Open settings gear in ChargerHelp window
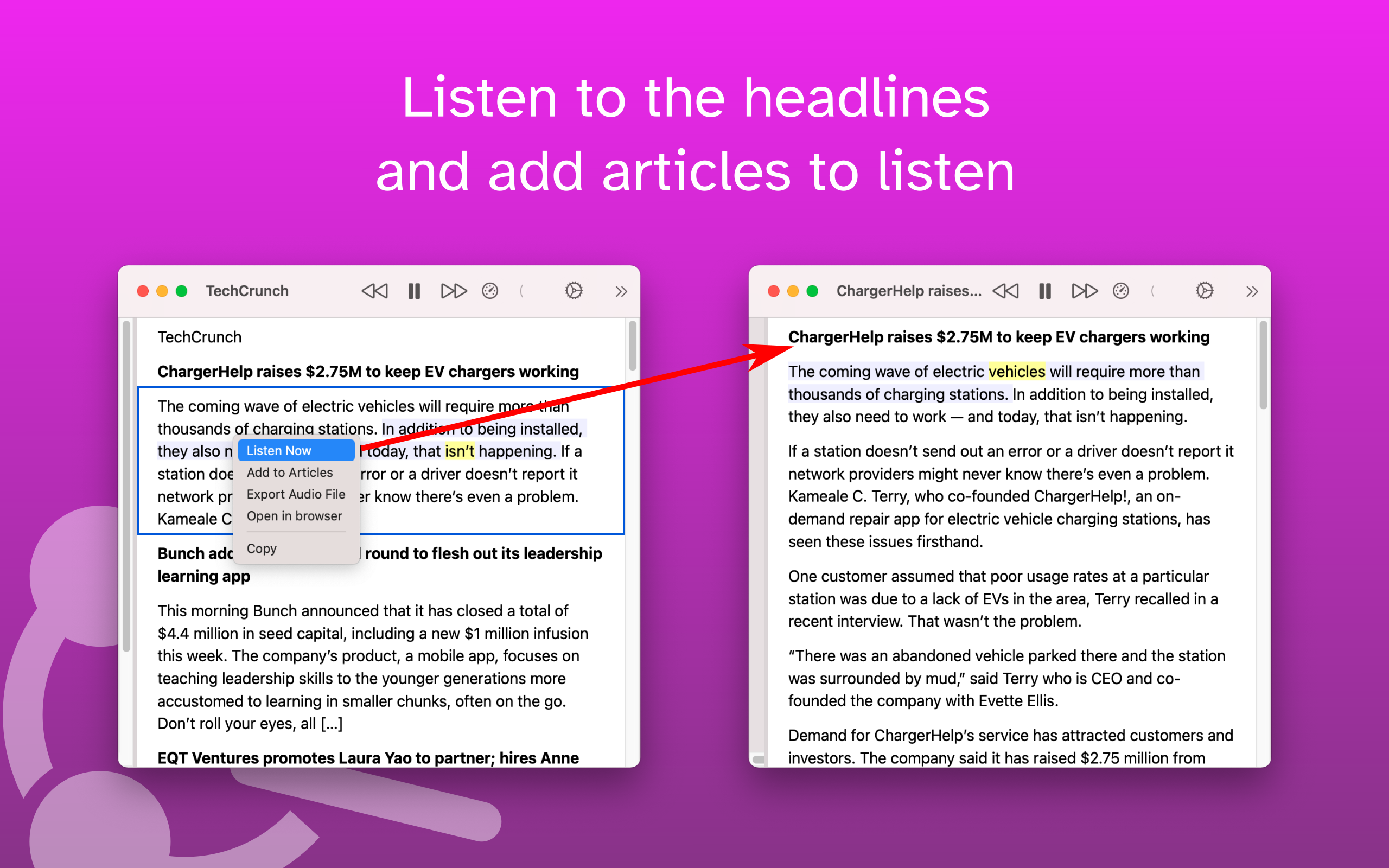Screen dimensions: 1389x868 1204,291
